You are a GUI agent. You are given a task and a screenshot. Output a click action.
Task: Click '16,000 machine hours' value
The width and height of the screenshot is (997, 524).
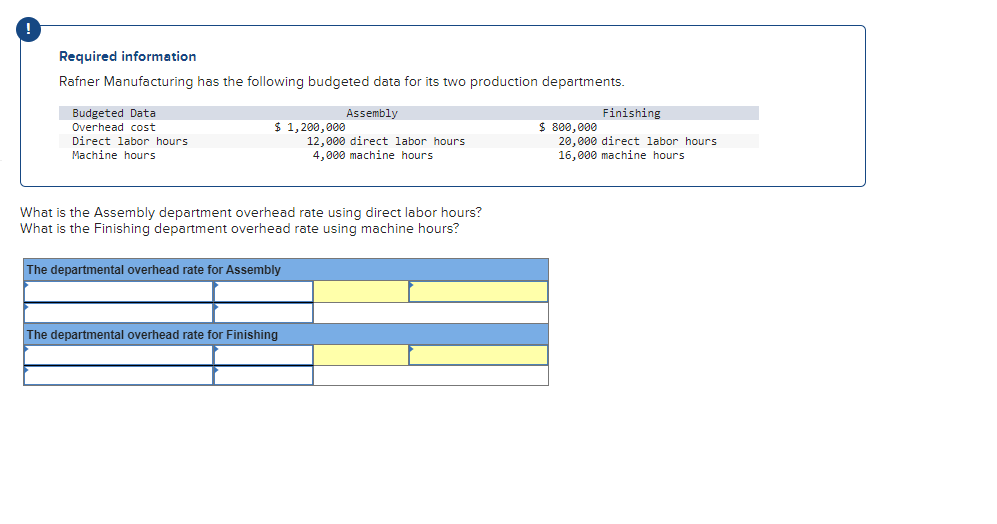click(621, 155)
